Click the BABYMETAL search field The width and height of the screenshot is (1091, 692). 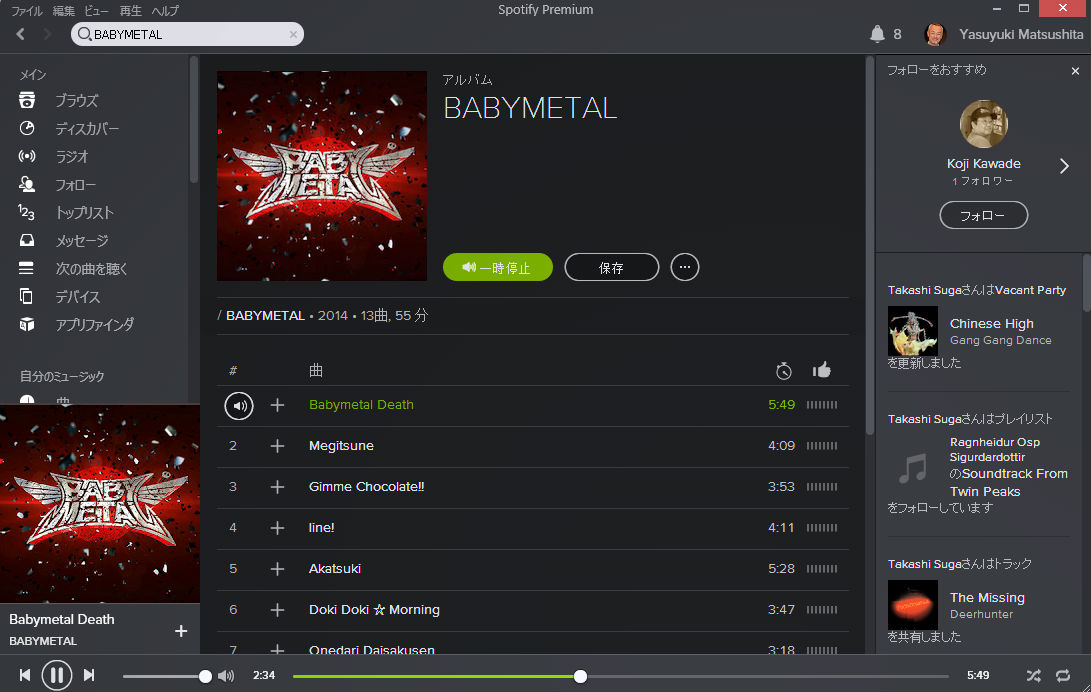[187, 34]
